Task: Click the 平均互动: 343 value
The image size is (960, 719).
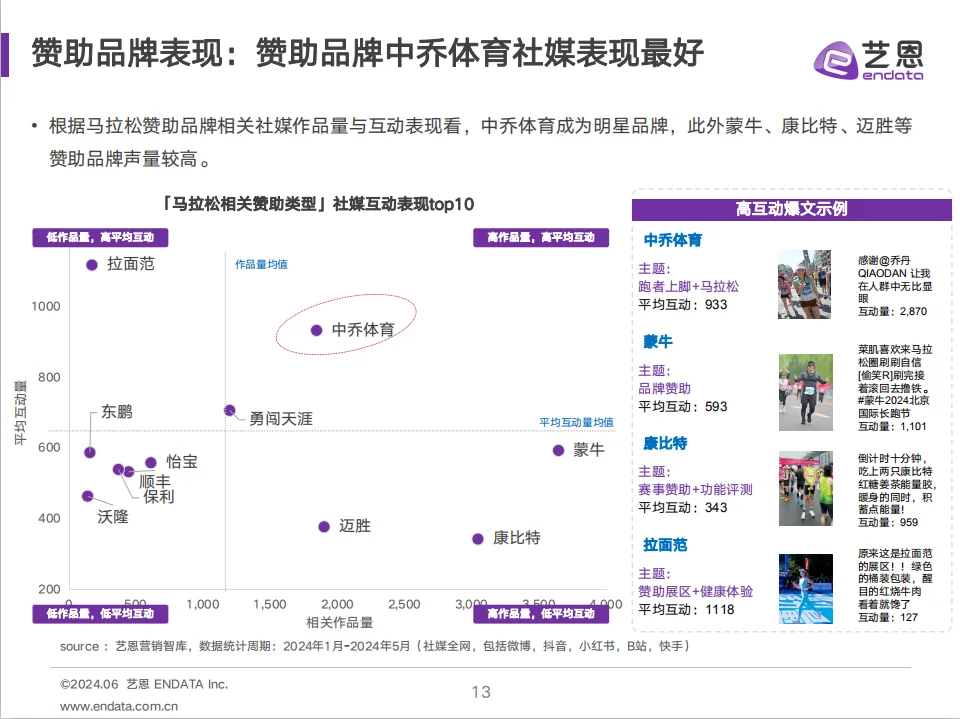Action: click(683, 508)
